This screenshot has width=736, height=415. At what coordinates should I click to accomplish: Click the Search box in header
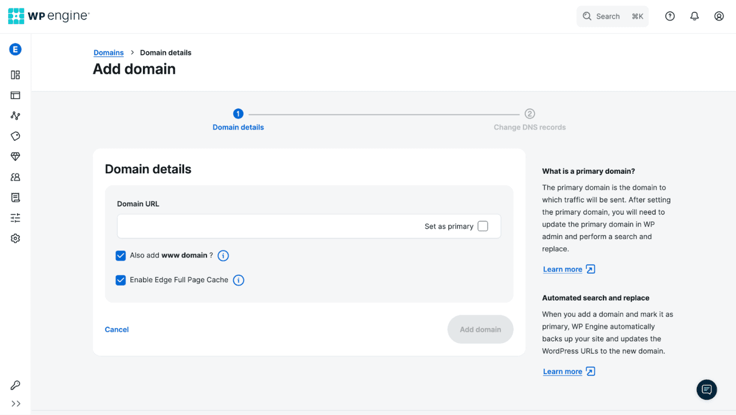pyautogui.click(x=613, y=16)
